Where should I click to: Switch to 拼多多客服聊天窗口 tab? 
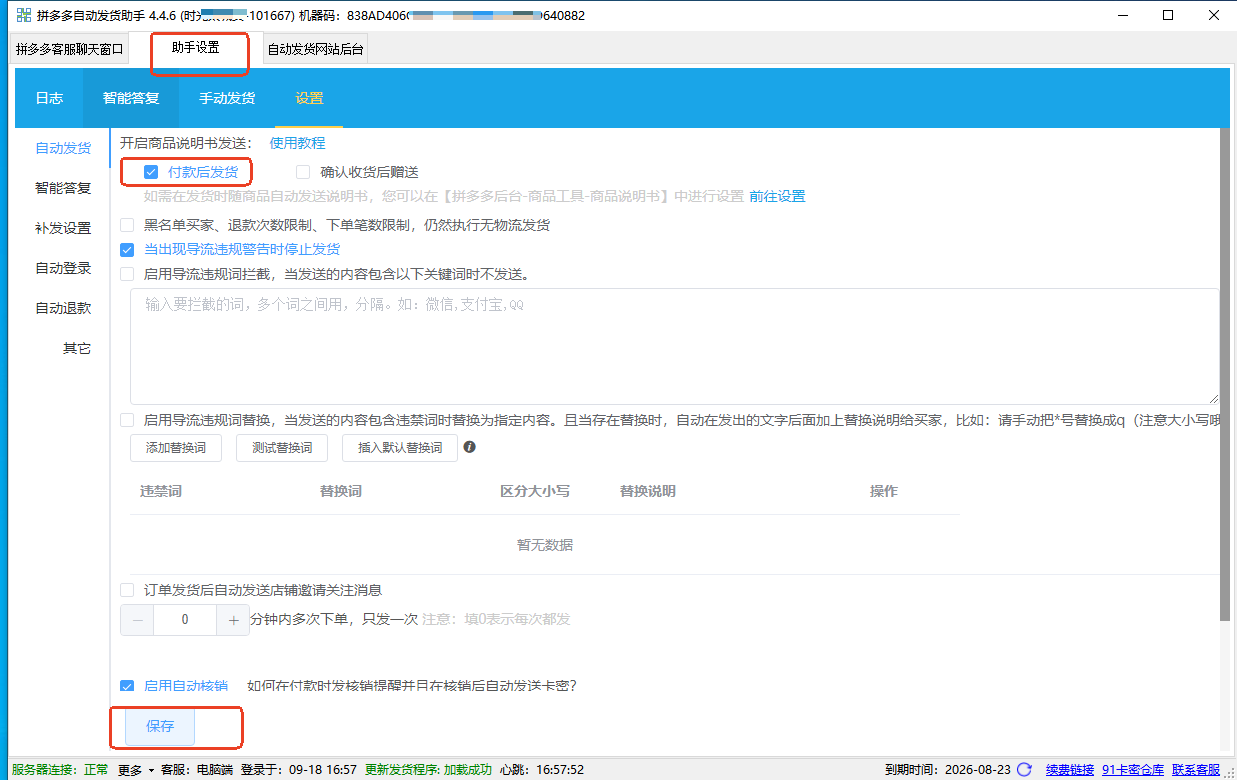(x=70, y=49)
